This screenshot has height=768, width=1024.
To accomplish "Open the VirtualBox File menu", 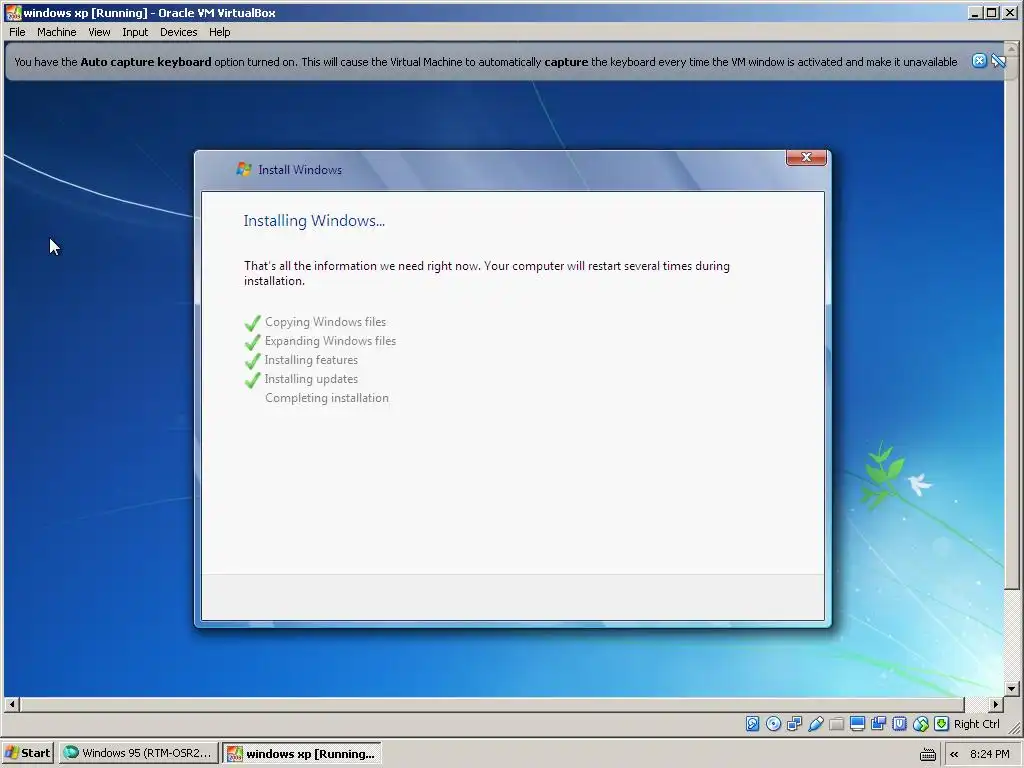I will 17,32.
